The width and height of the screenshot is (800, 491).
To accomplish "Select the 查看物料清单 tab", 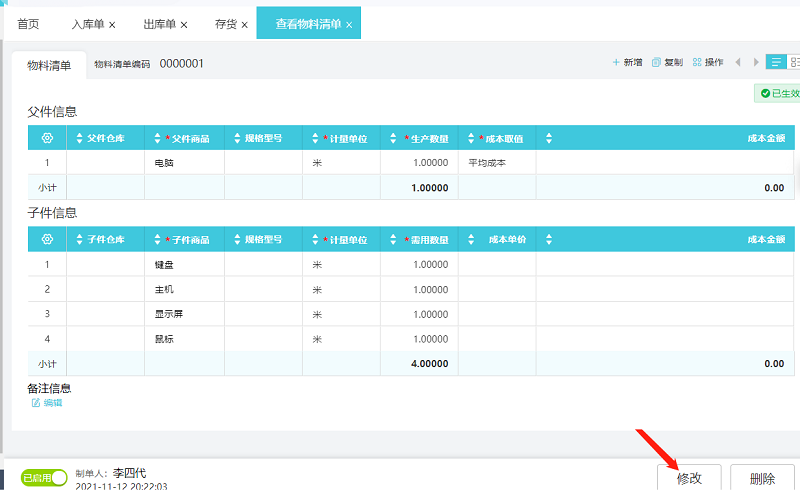I will click(308, 24).
